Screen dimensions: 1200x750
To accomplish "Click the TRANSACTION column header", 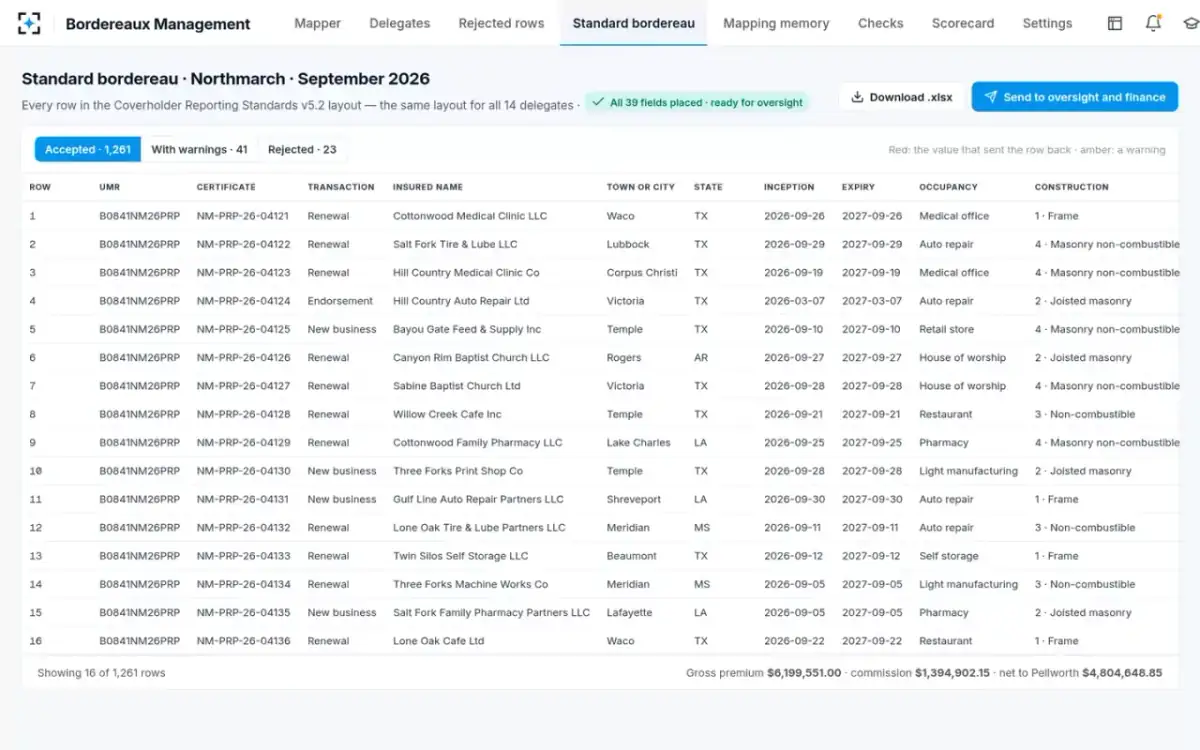I will click(341, 187).
